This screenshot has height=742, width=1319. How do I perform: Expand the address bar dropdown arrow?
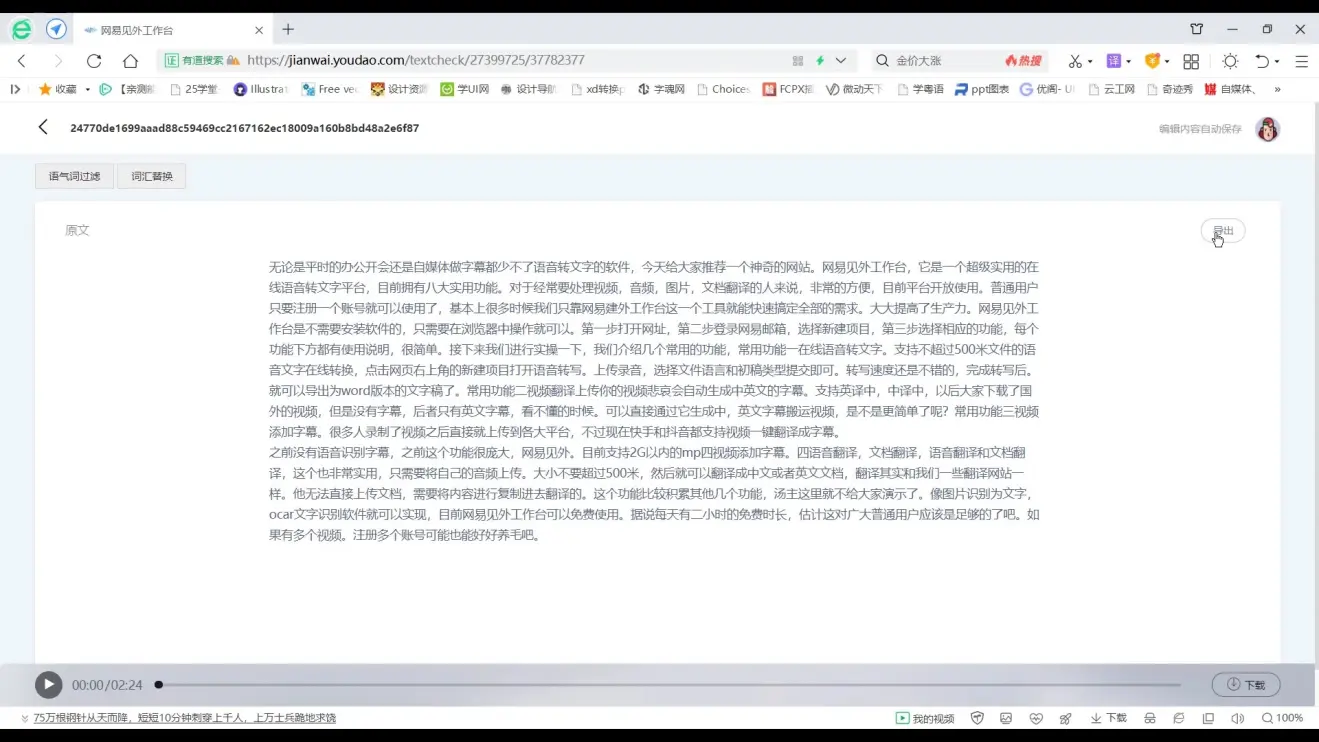(x=841, y=61)
